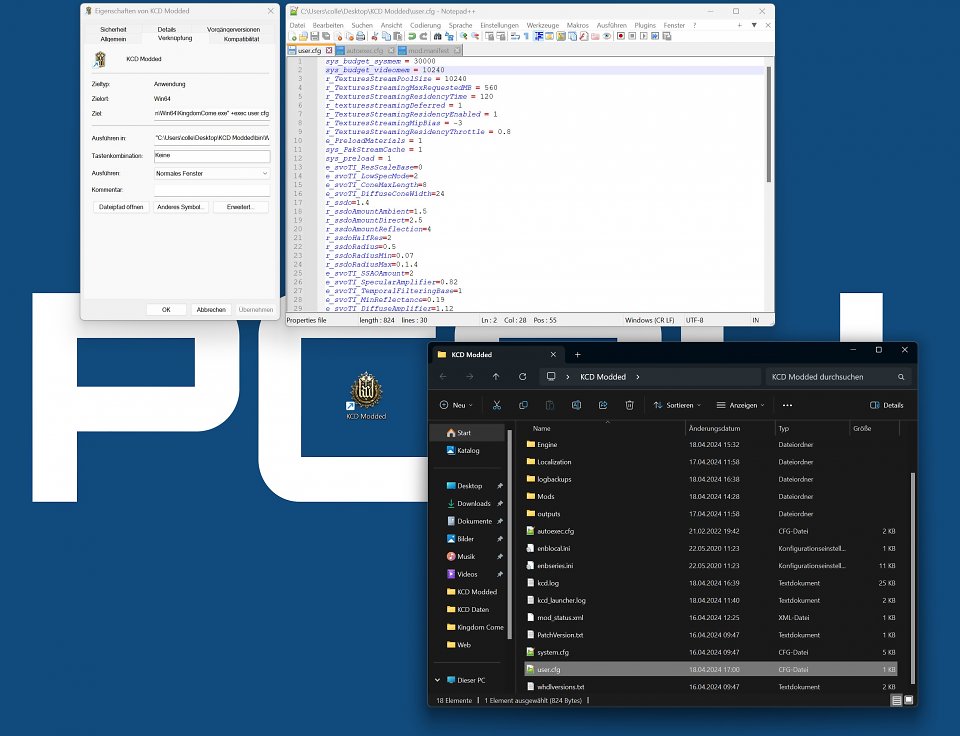960x736 pixels.
Task: Open the Anzeigen dropdown in Explorer
Action: pyautogui.click(x=740, y=405)
